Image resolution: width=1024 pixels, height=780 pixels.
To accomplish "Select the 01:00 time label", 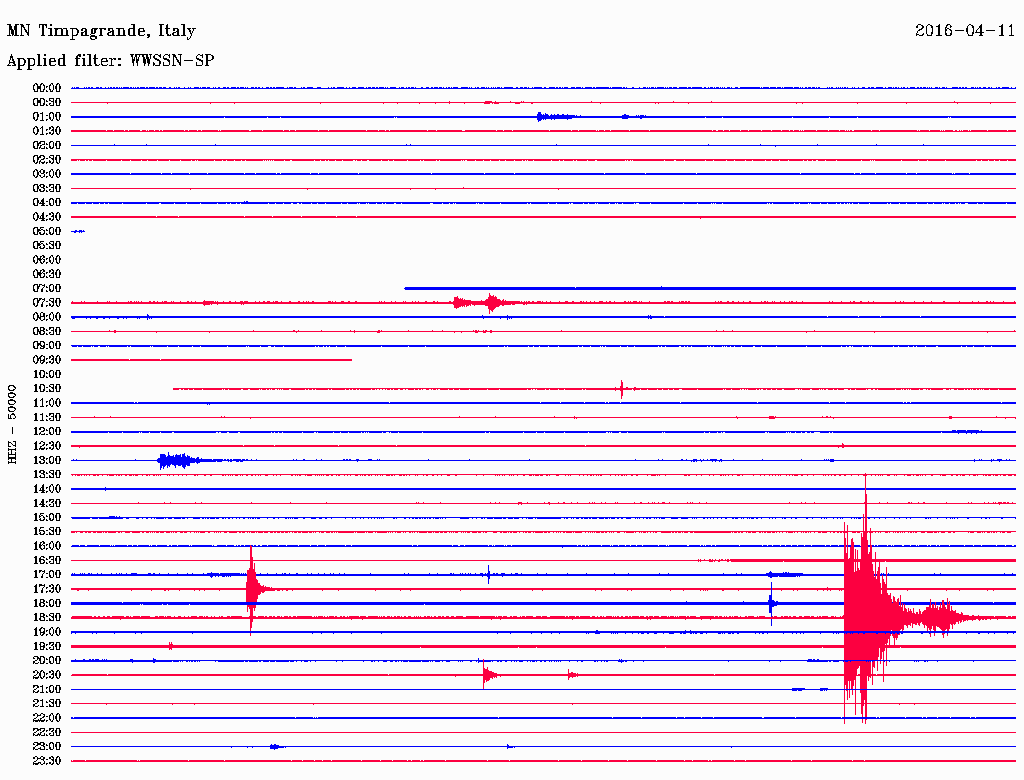I will [x=47, y=116].
